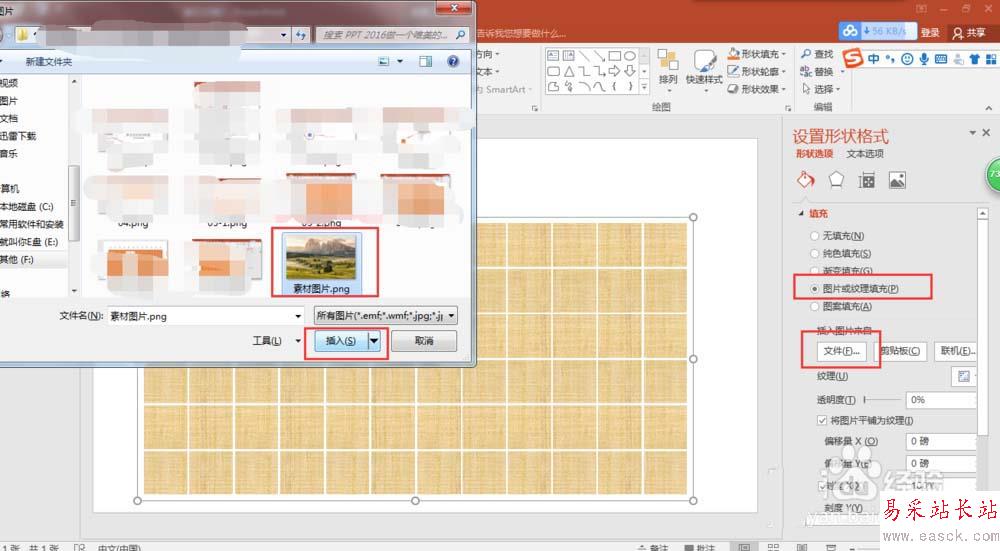Expand the shapes gallery More arrow

[644, 87]
